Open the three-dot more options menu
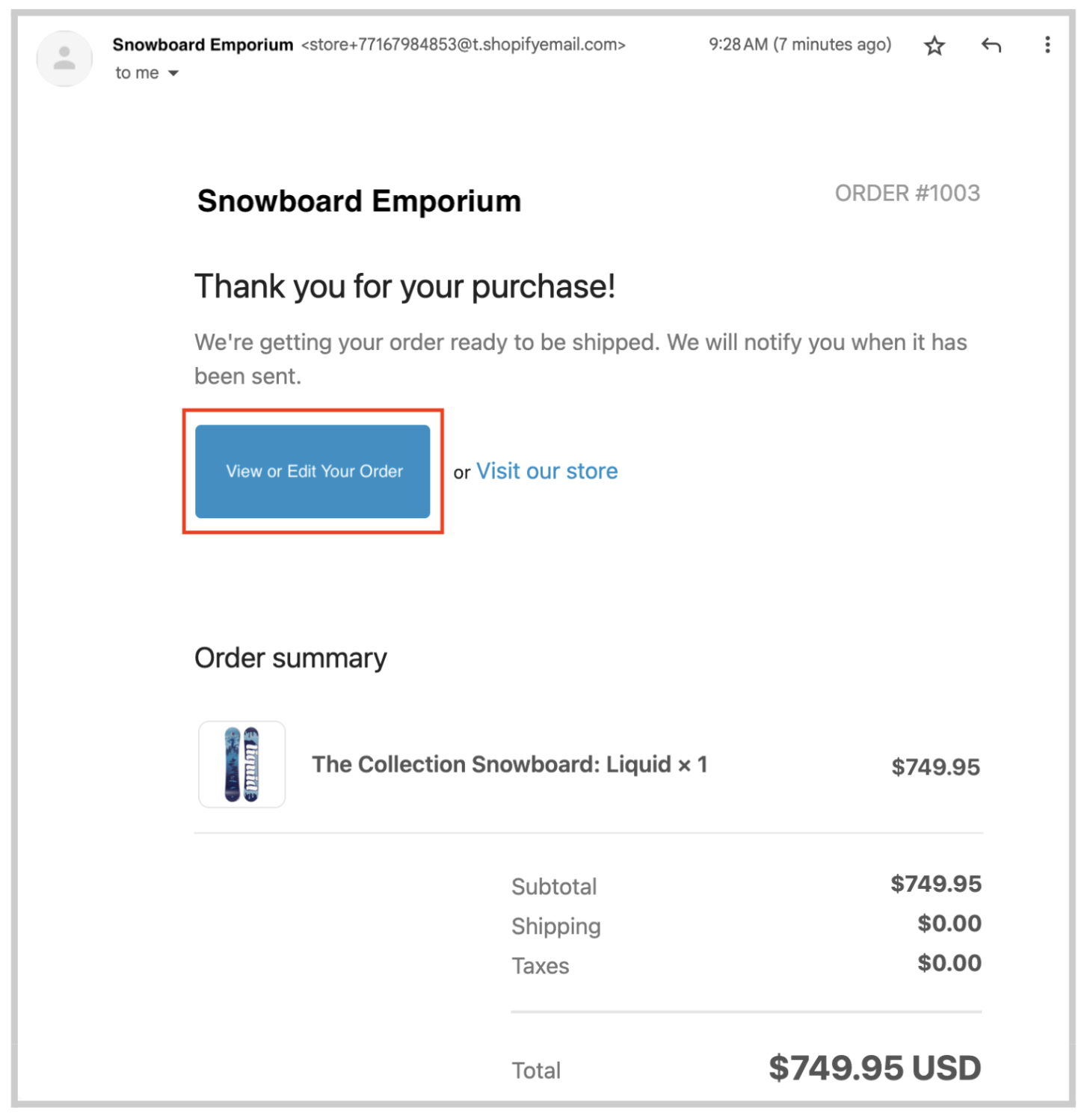This screenshot has width=1090, height=1120. 1047,46
